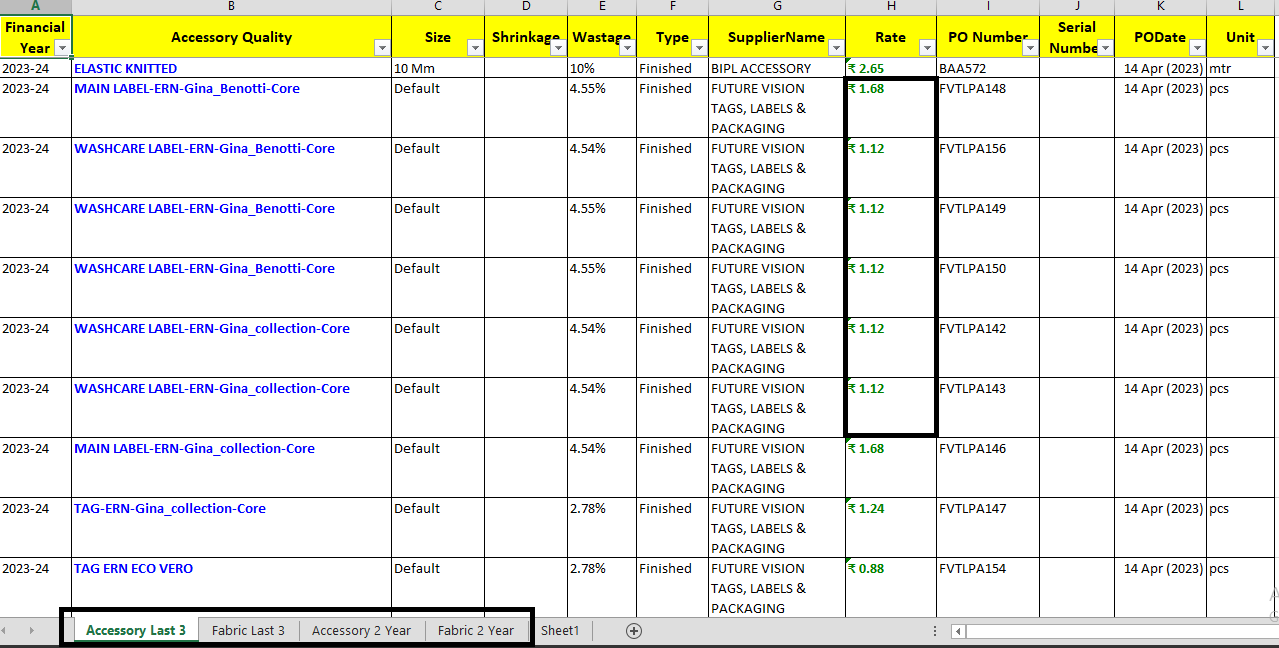Open MAIN LABEL-ERN-Gina_Benotti-Core link
This screenshot has width=1279, height=648.
coord(187,88)
